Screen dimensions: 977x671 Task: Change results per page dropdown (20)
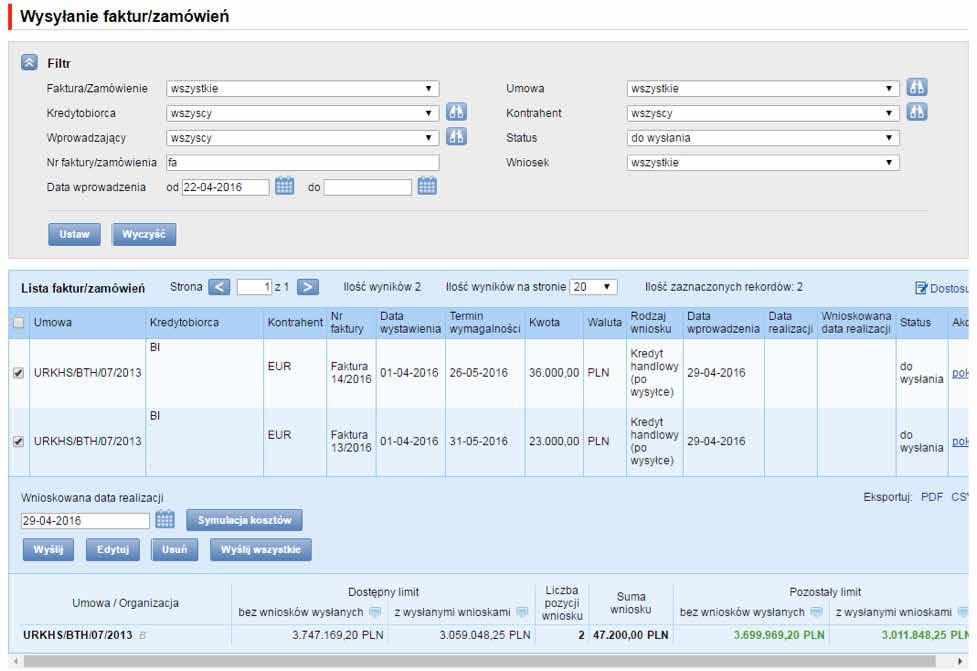[593, 287]
